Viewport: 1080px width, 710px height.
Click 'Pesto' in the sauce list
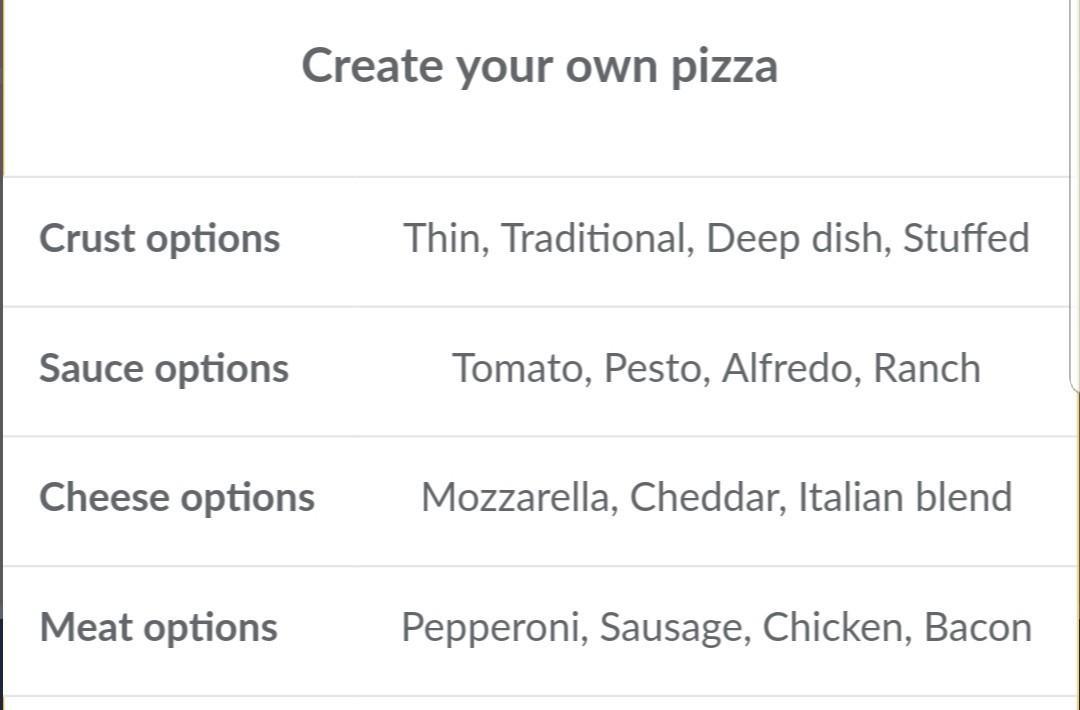click(653, 368)
